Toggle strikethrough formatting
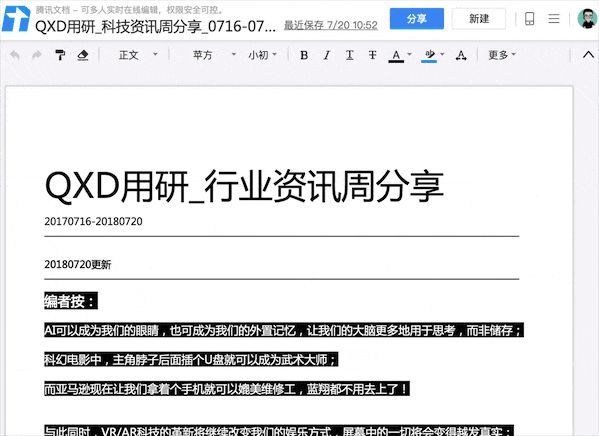Screen dimensions: 599x436 click(372, 55)
